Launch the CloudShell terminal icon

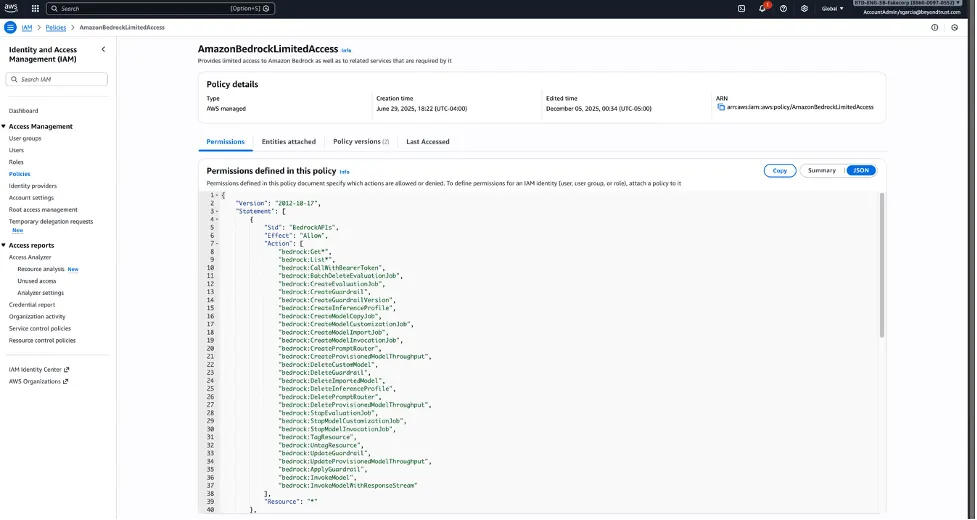pos(741,9)
